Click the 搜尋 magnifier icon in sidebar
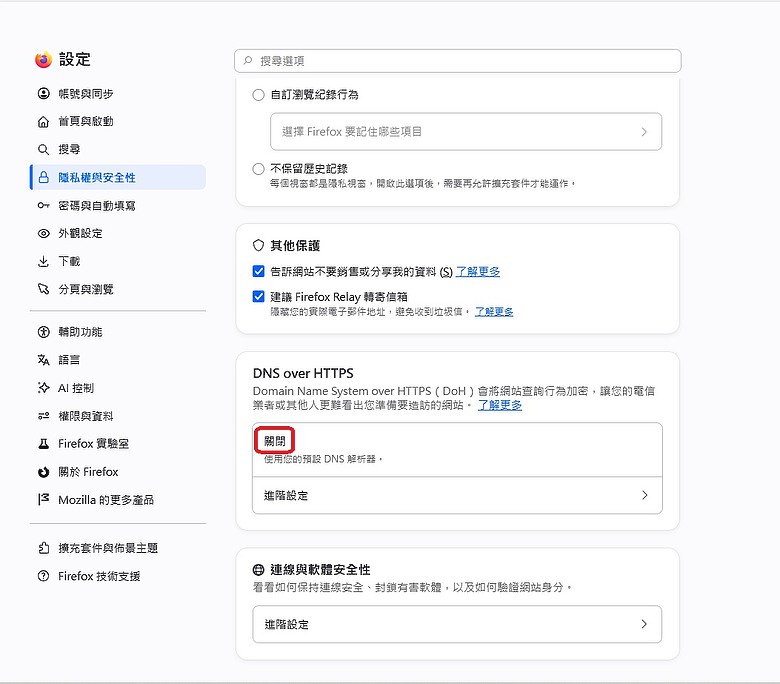The image size is (780, 684). pos(44,149)
